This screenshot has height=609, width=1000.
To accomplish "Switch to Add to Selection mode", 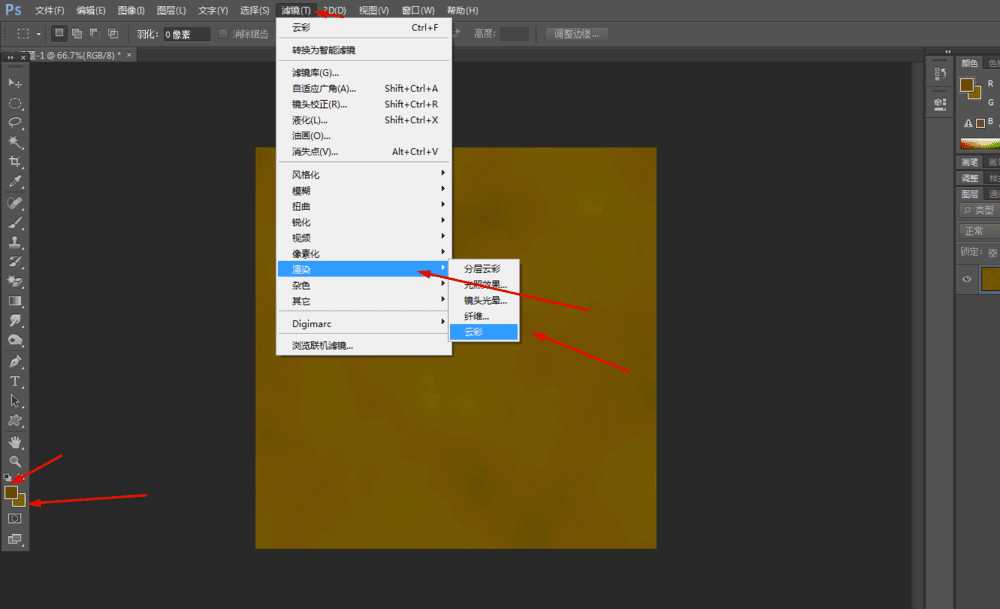I will (76, 33).
